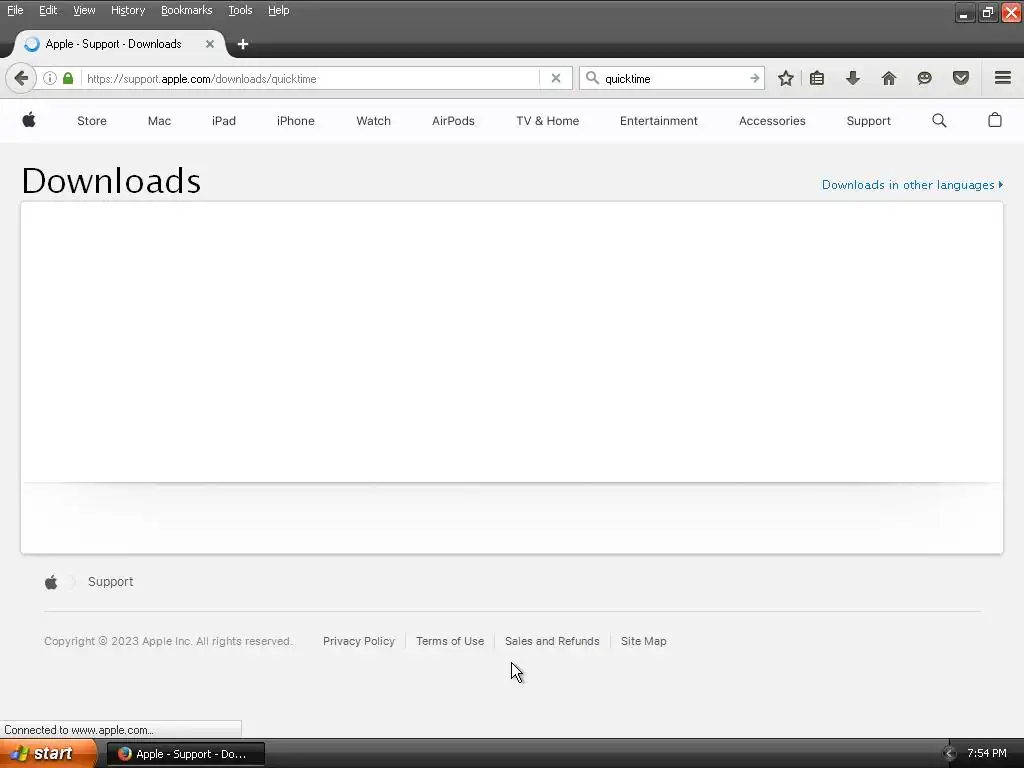Open Entertainment navigation link

[659, 121]
